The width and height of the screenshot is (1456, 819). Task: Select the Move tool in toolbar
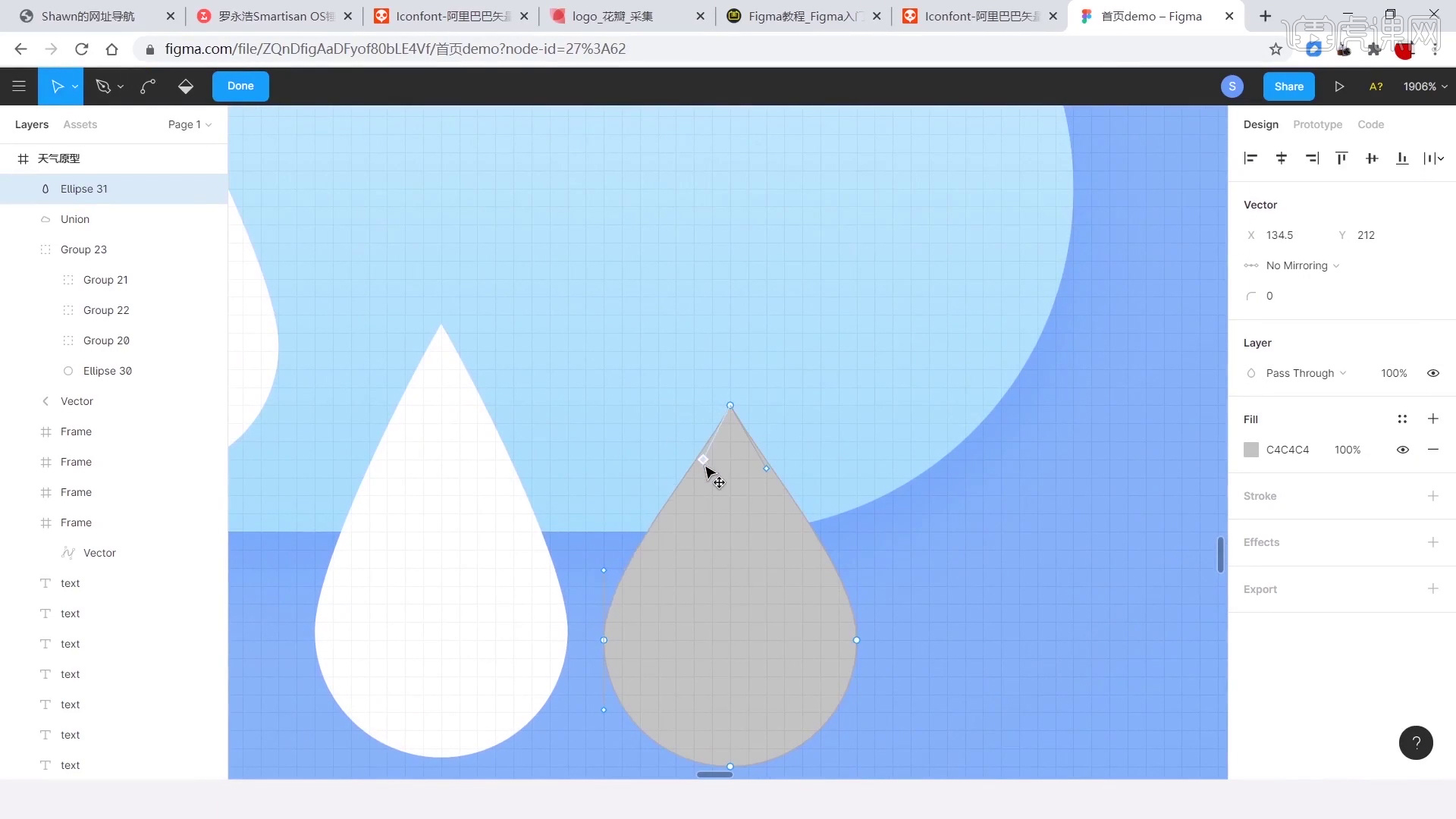57,86
